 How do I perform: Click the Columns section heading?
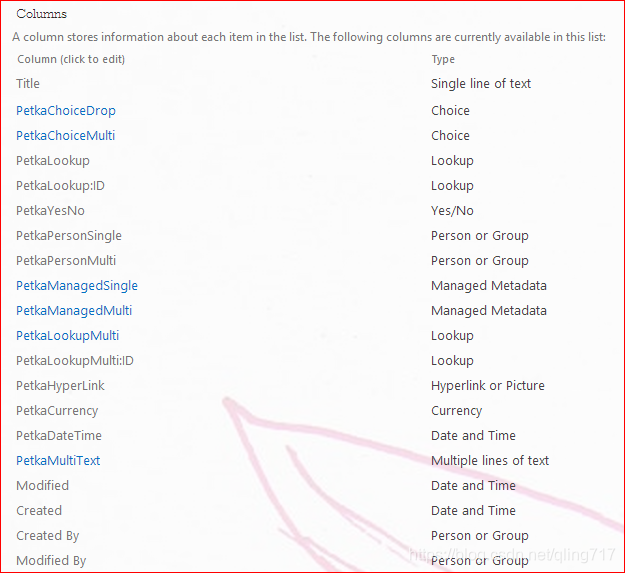[41, 14]
